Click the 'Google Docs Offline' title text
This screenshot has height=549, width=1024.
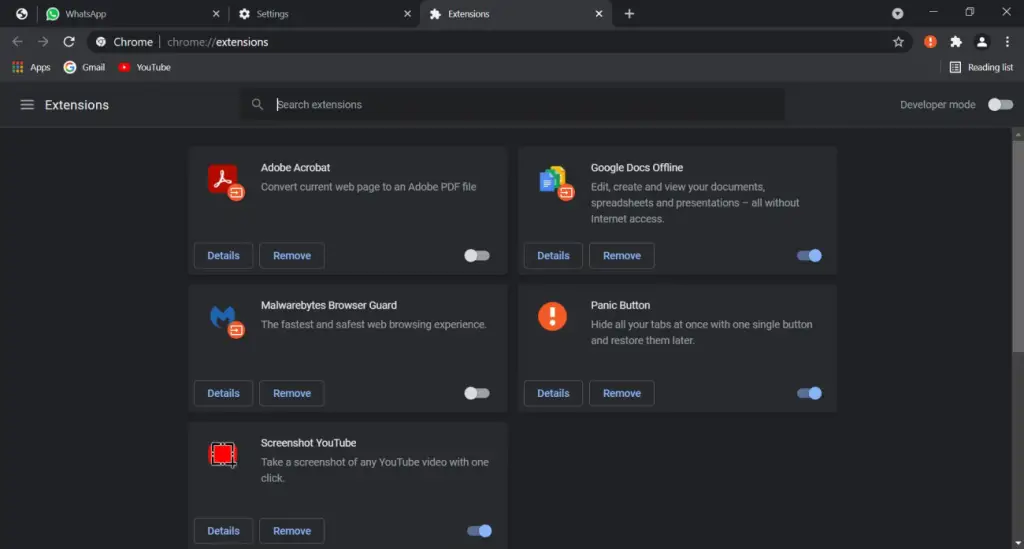(637, 168)
